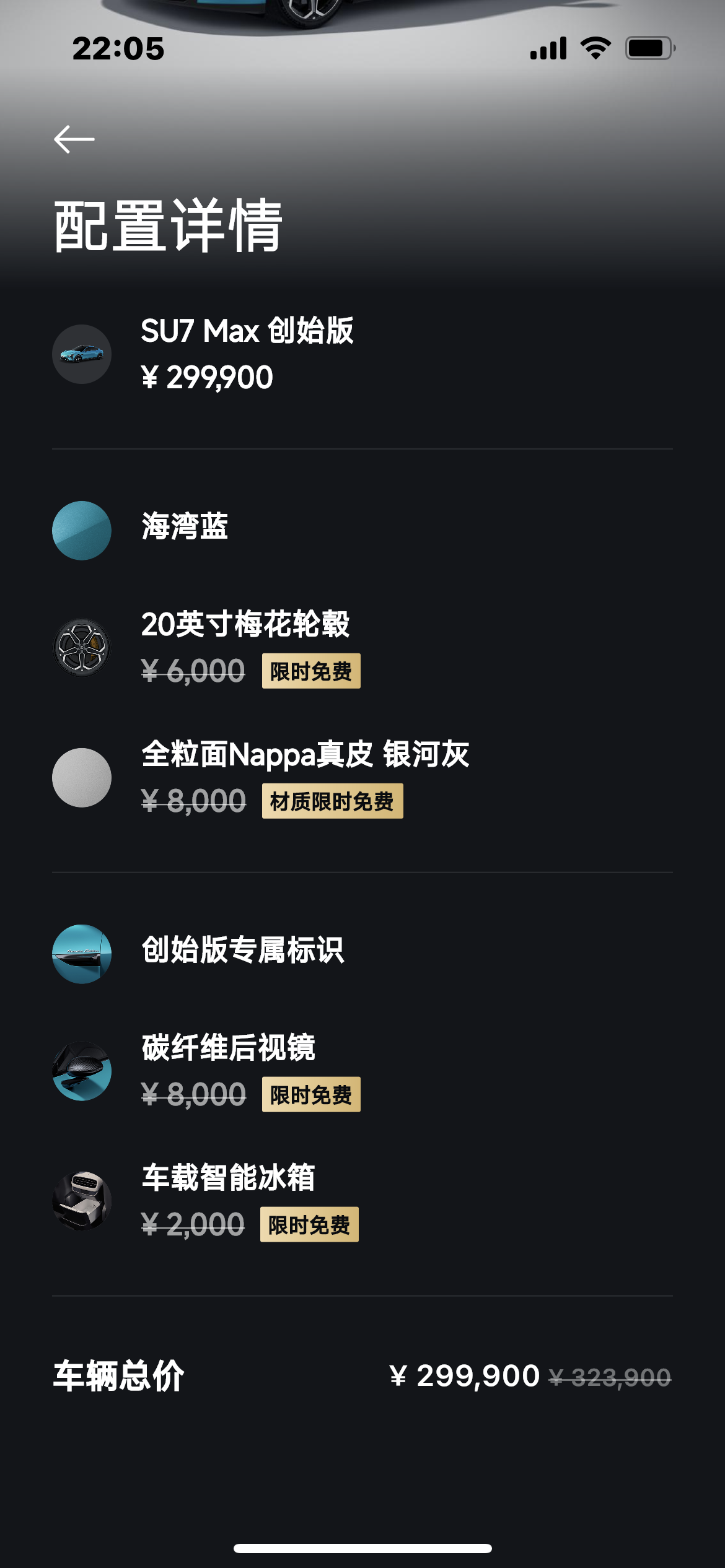Tap the SU7 Max 创始版 title
This screenshot has height=1568, width=725.
pos(247,331)
